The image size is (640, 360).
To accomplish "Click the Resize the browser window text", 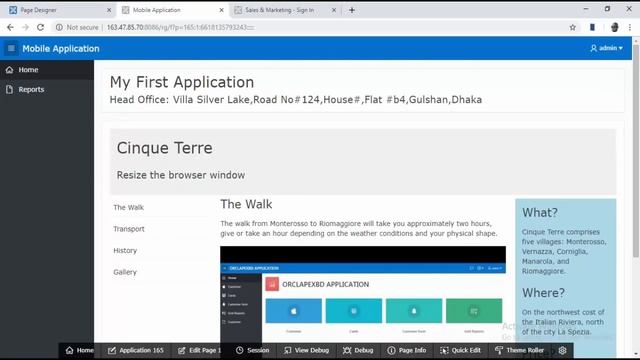I will pos(181,175).
